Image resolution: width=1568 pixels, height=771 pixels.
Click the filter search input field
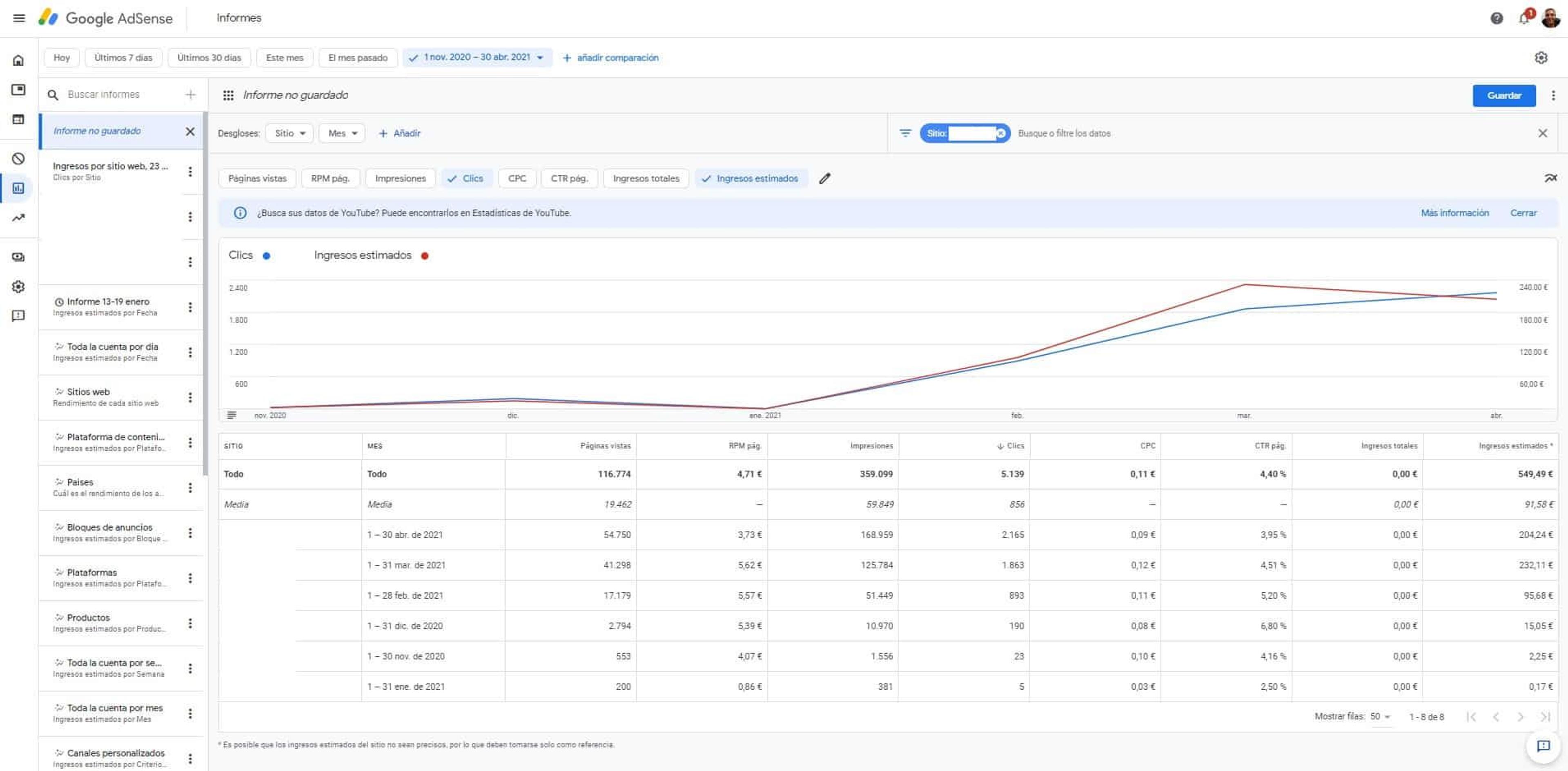tap(1272, 133)
